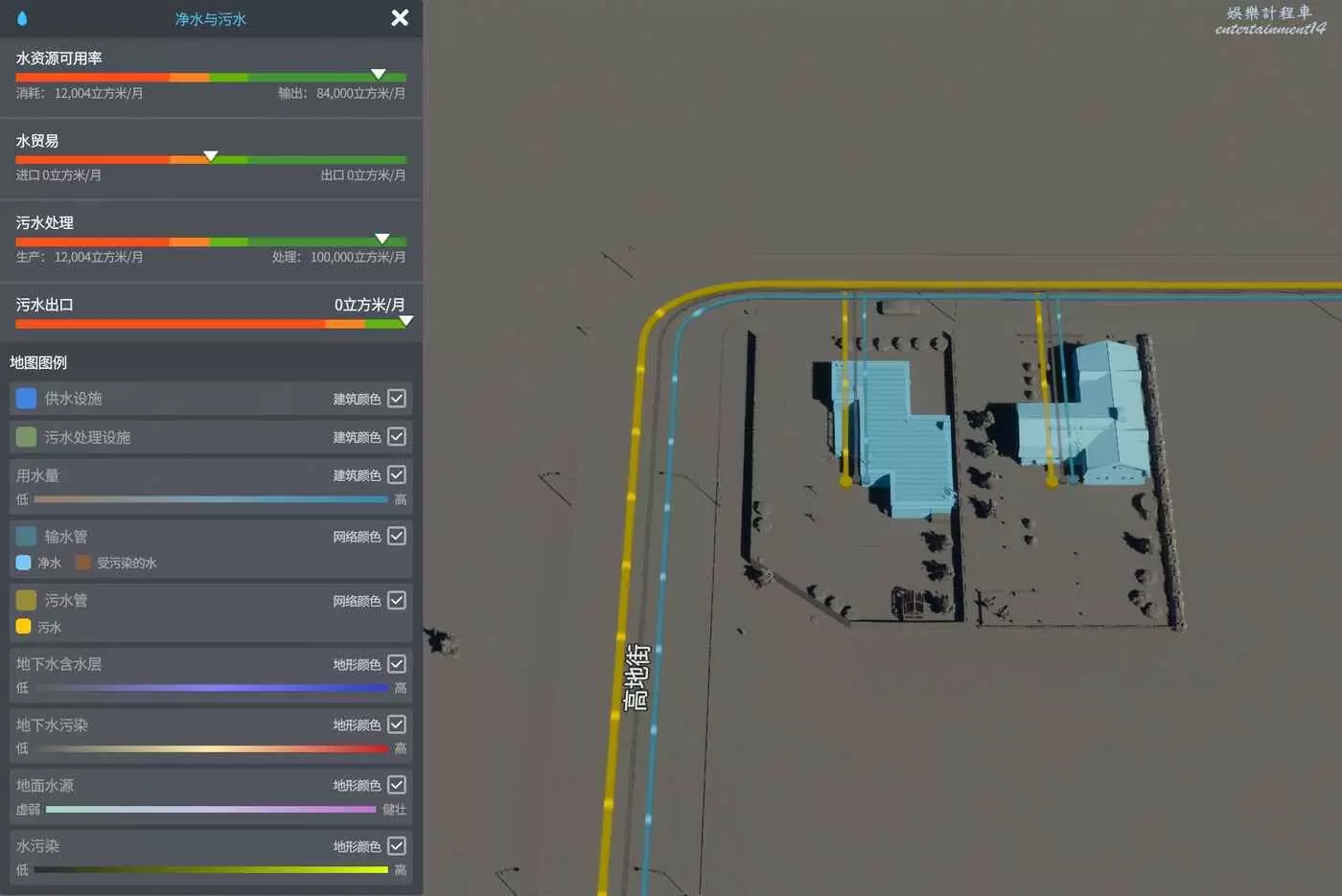Click the 高地街 street label
The image size is (1342, 896).
click(x=636, y=677)
